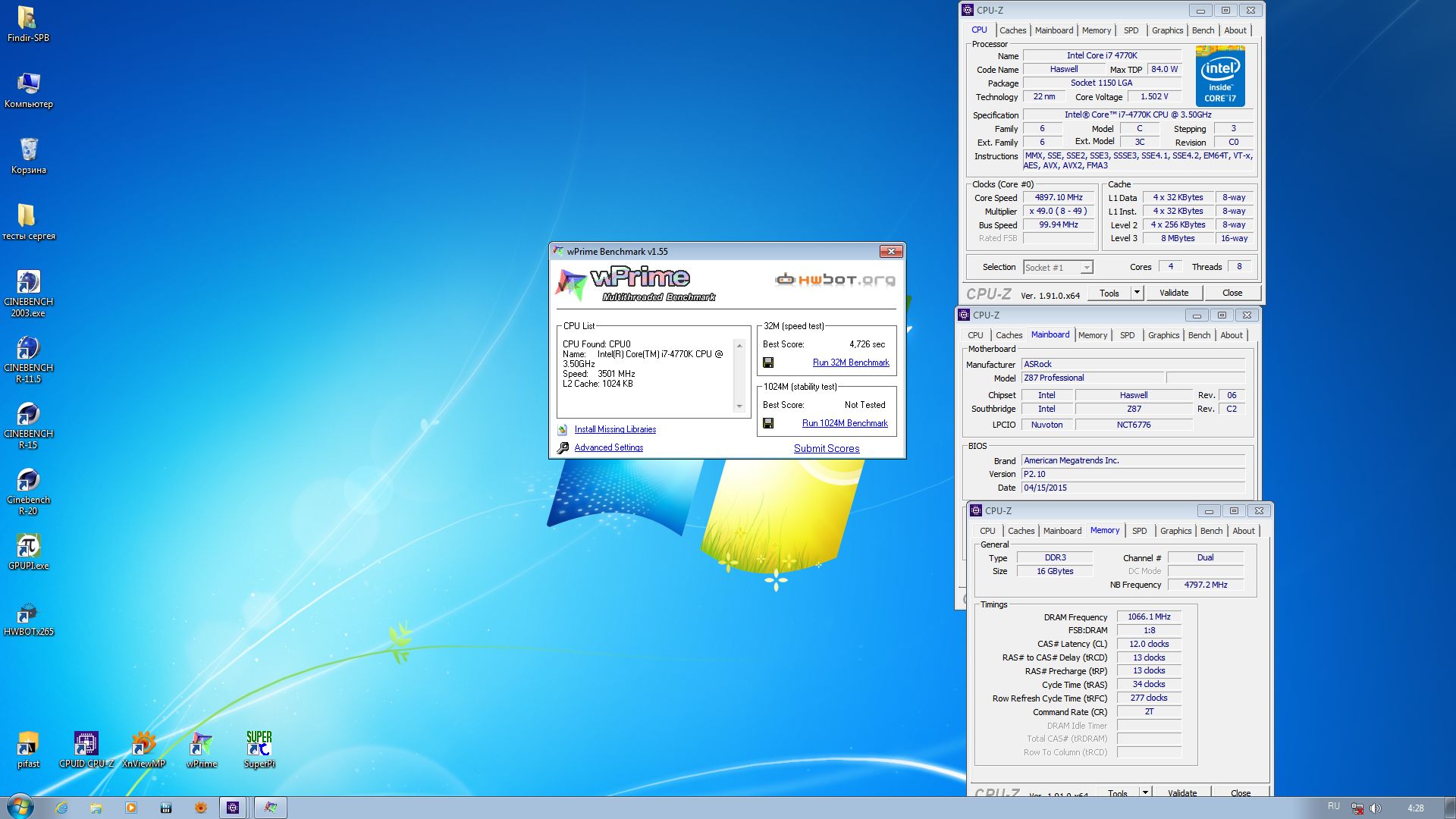Click Validate button in top CPU-Z window
The height and width of the screenshot is (819, 1456).
(1174, 293)
